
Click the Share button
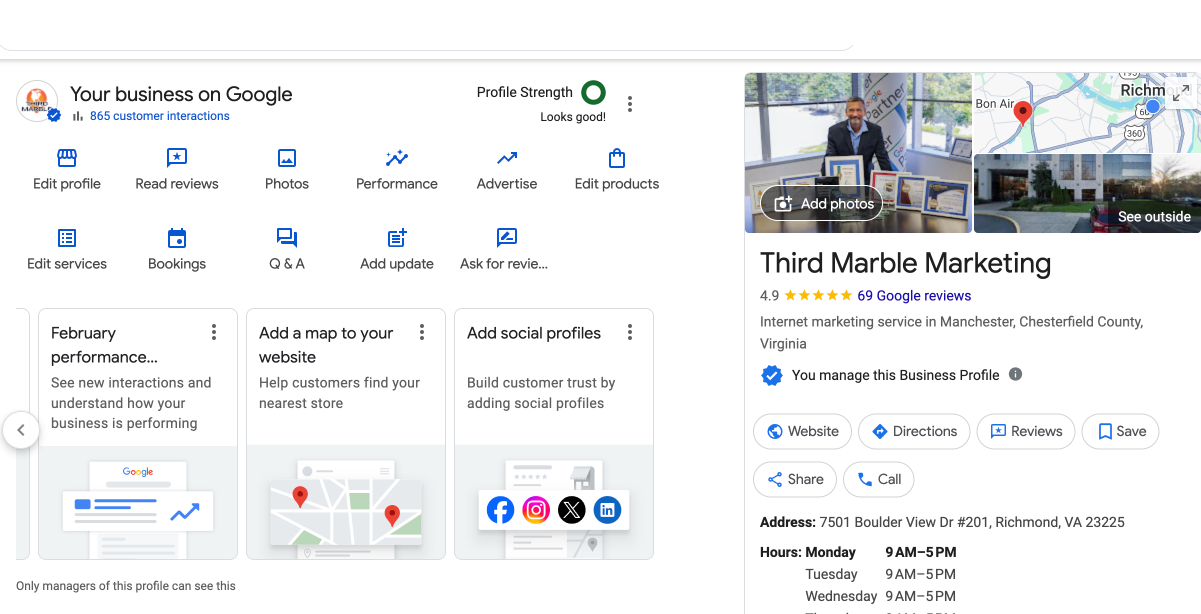tap(795, 479)
